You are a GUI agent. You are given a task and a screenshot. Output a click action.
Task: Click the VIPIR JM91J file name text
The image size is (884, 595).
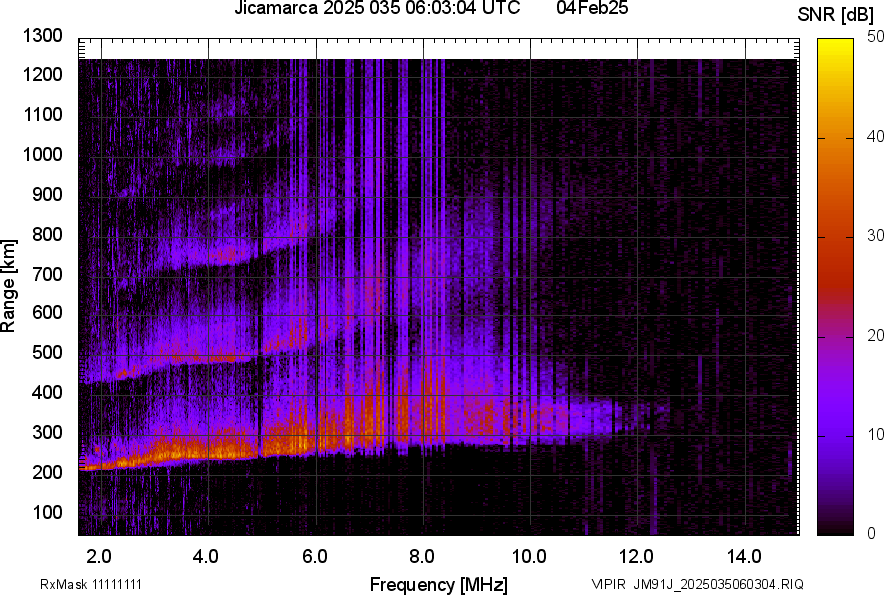coord(697,584)
